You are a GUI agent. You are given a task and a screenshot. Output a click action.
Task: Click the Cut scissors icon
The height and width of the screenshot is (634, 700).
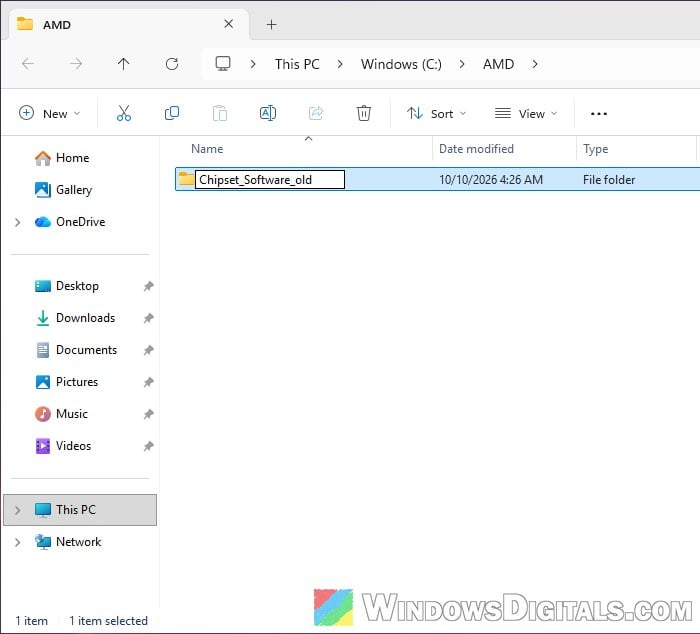[124, 113]
